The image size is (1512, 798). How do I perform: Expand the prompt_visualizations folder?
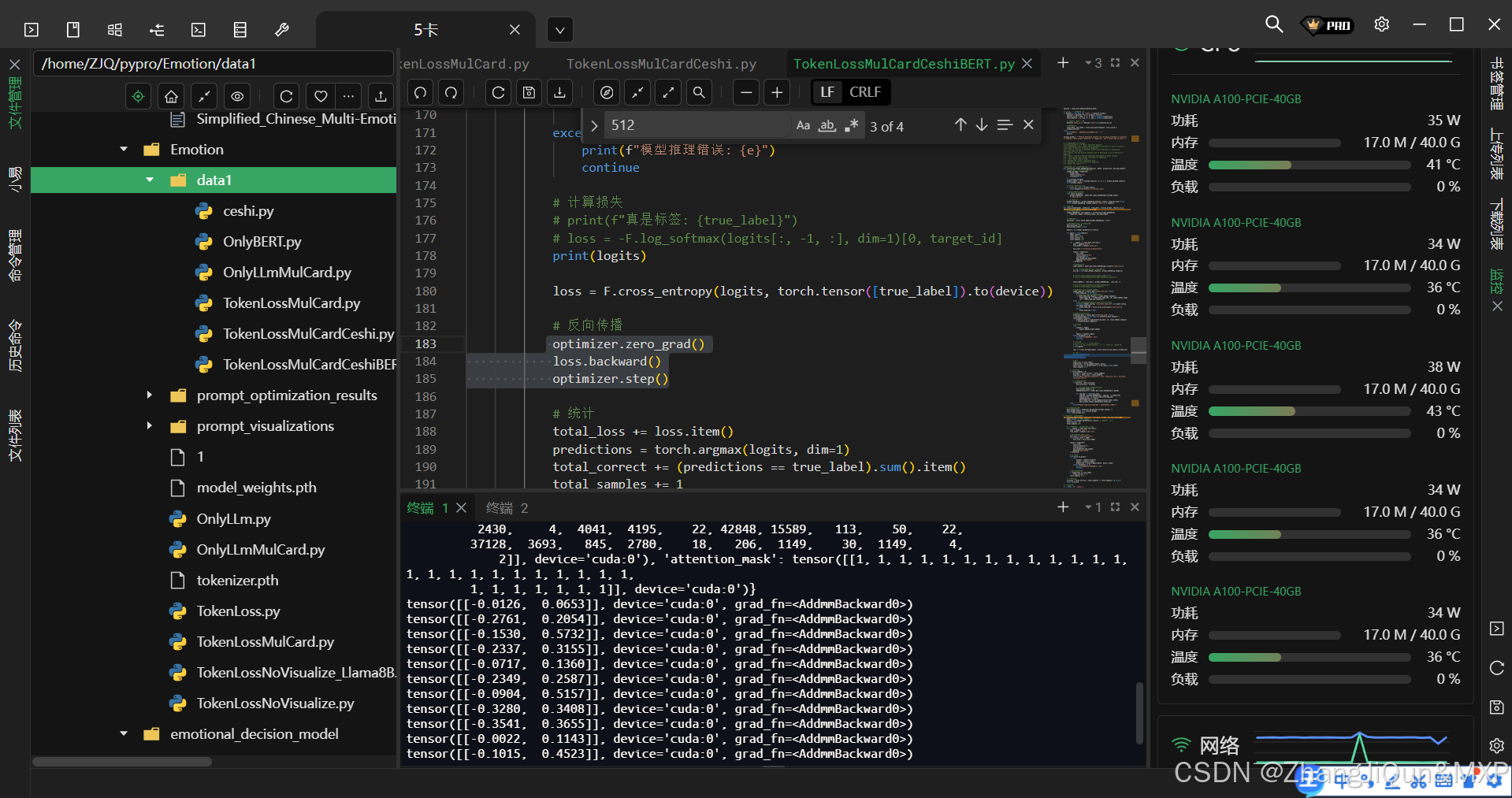tap(150, 426)
